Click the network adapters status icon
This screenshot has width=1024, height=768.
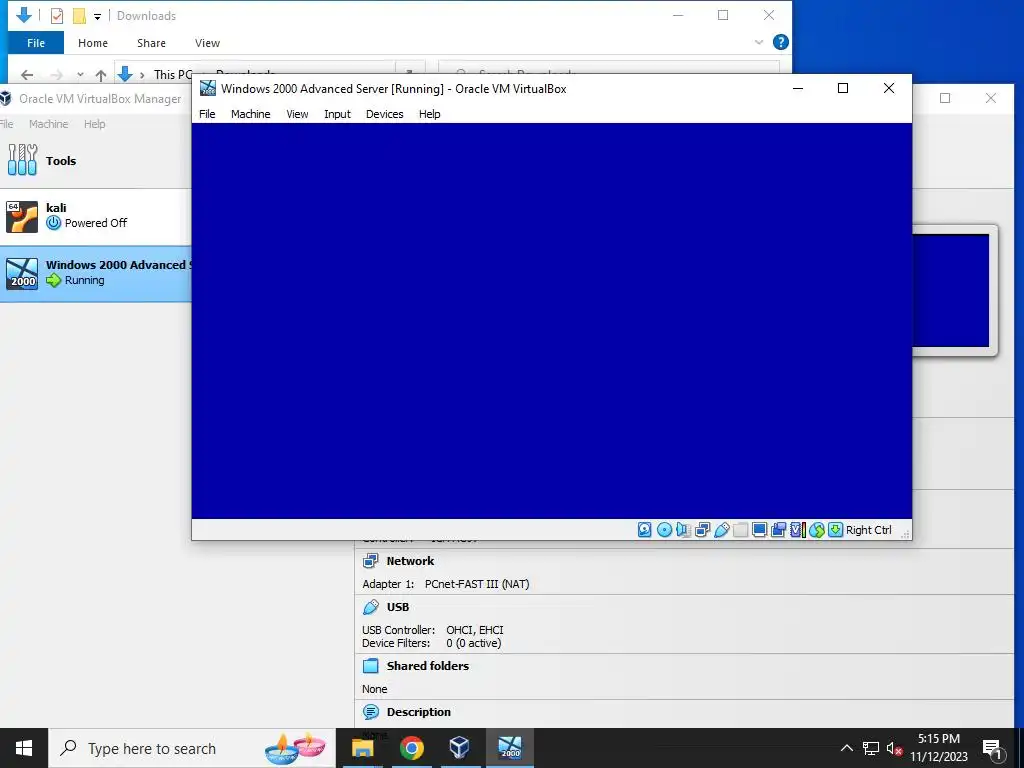(x=702, y=530)
